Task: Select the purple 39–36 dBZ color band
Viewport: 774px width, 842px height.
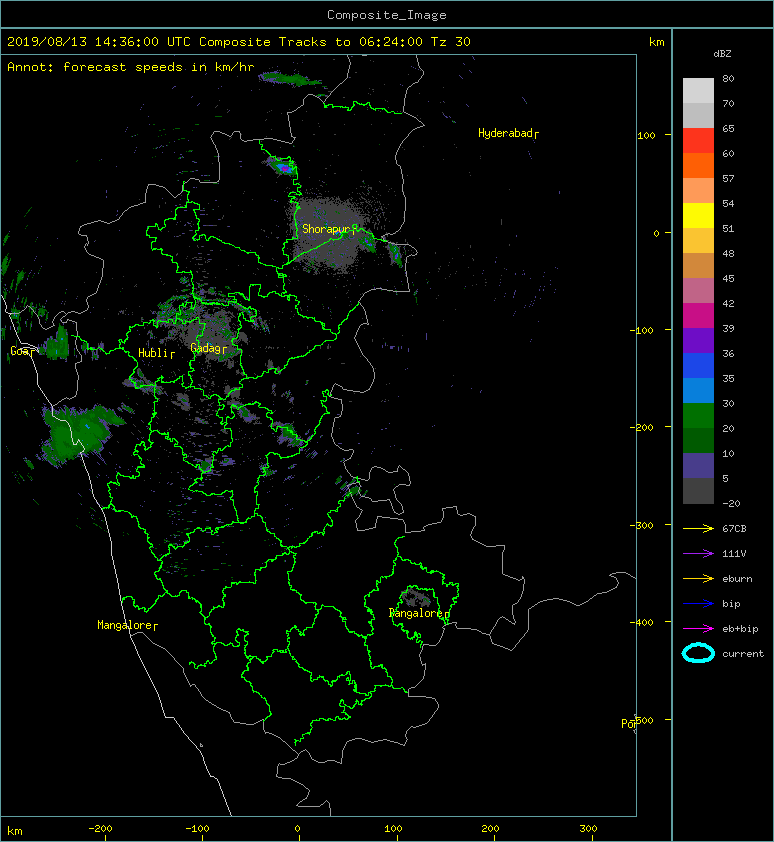Action: pyautogui.click(x=698, y=340)
